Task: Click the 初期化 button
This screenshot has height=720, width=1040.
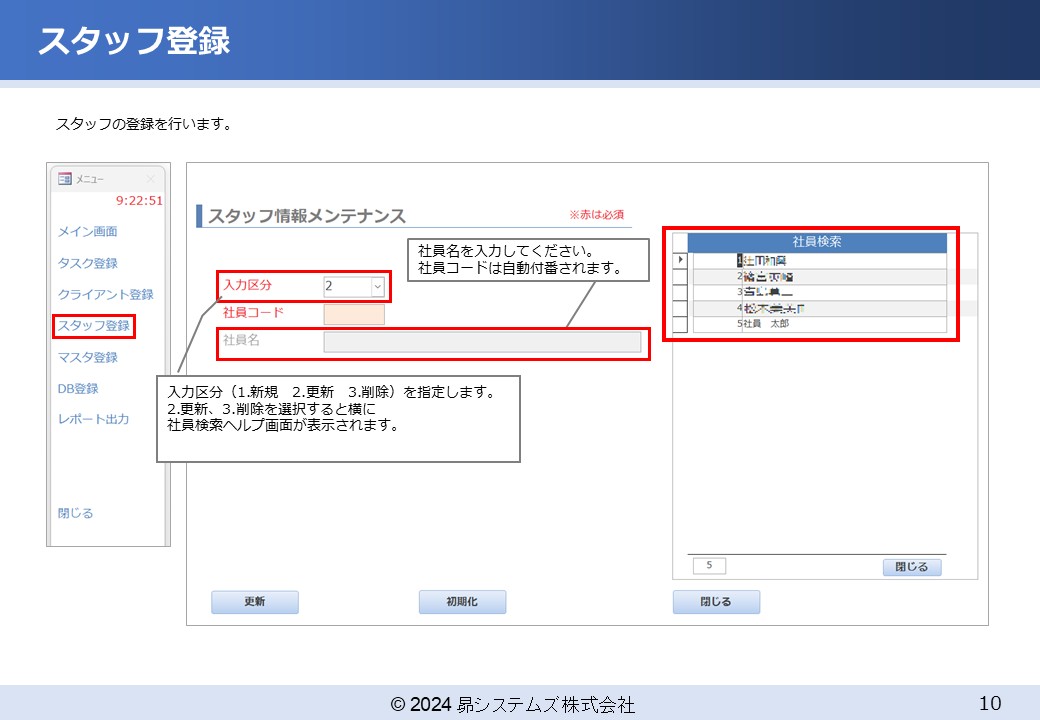Action: (x=462, y=602)
